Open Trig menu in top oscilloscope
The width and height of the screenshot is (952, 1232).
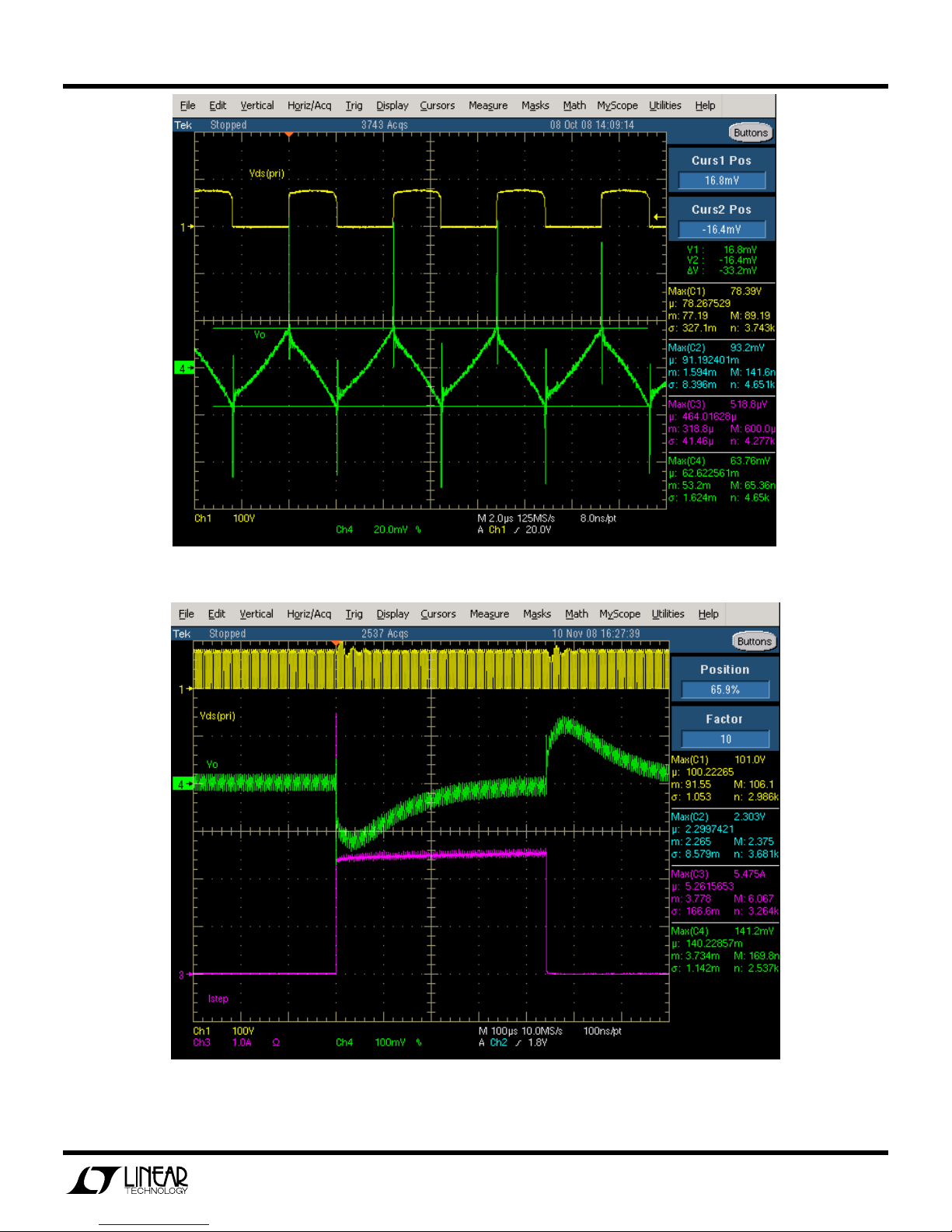coord(354,106)
